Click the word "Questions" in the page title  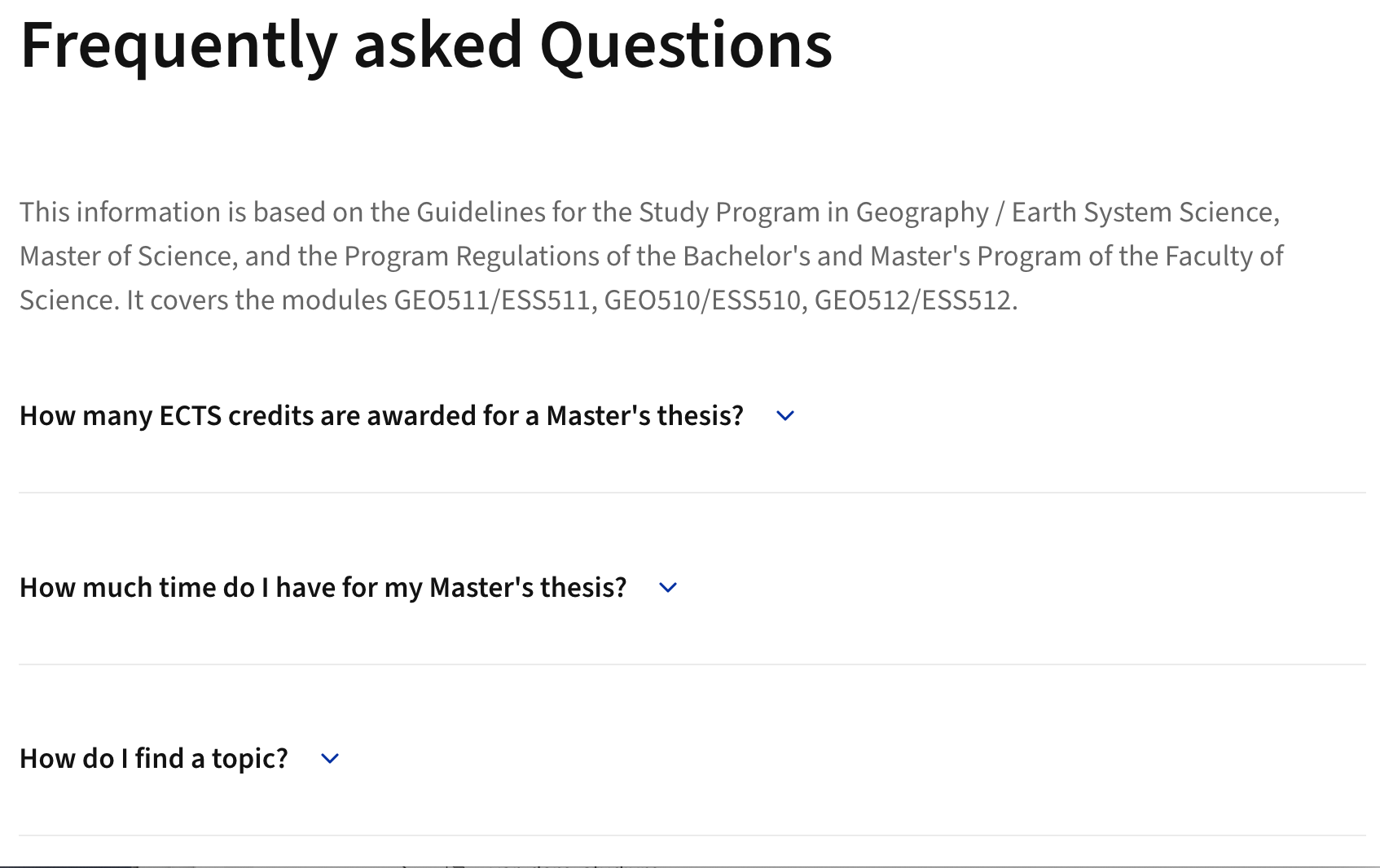(686, 46)
